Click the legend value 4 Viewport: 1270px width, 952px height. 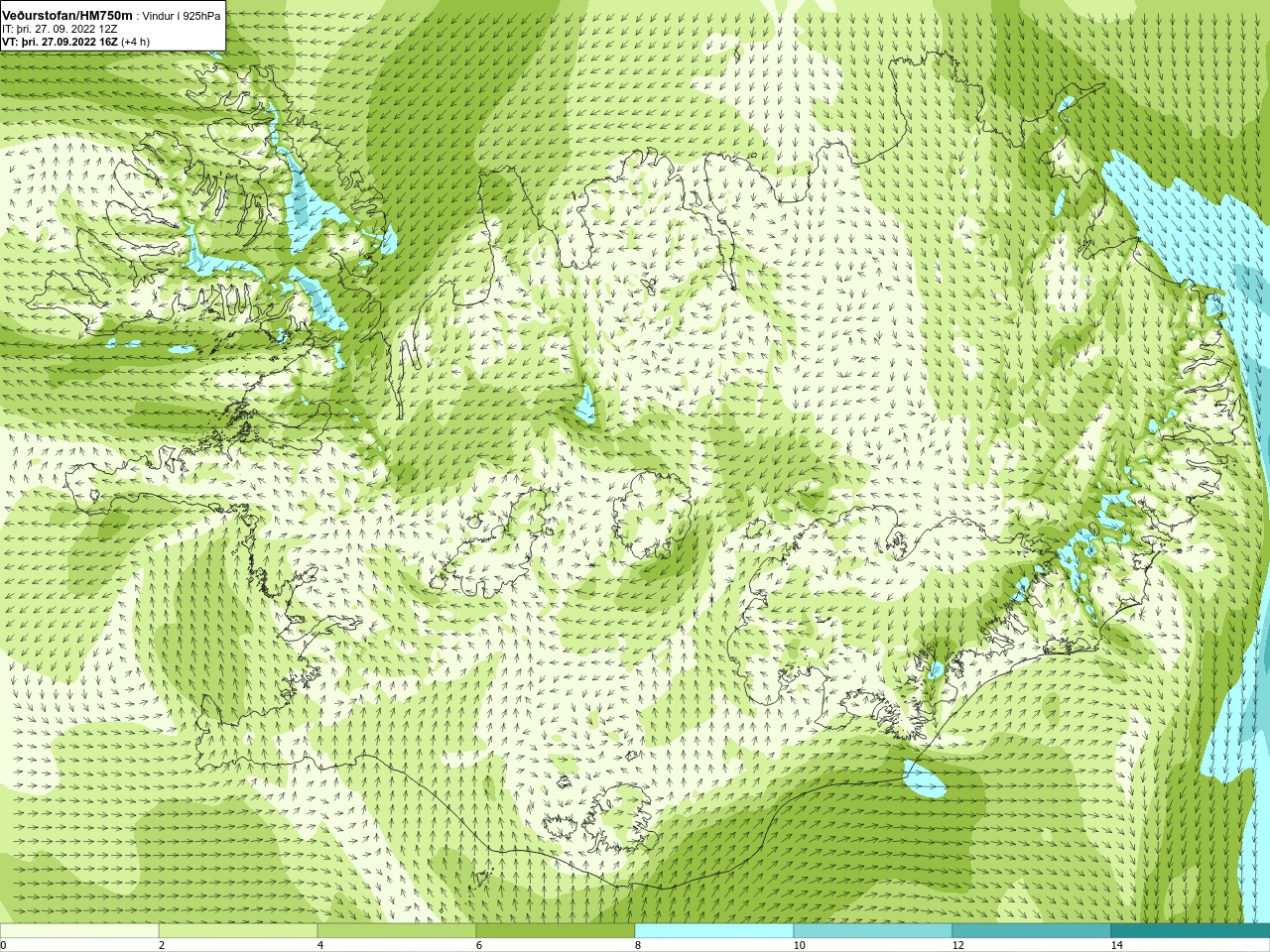(320, 945)
